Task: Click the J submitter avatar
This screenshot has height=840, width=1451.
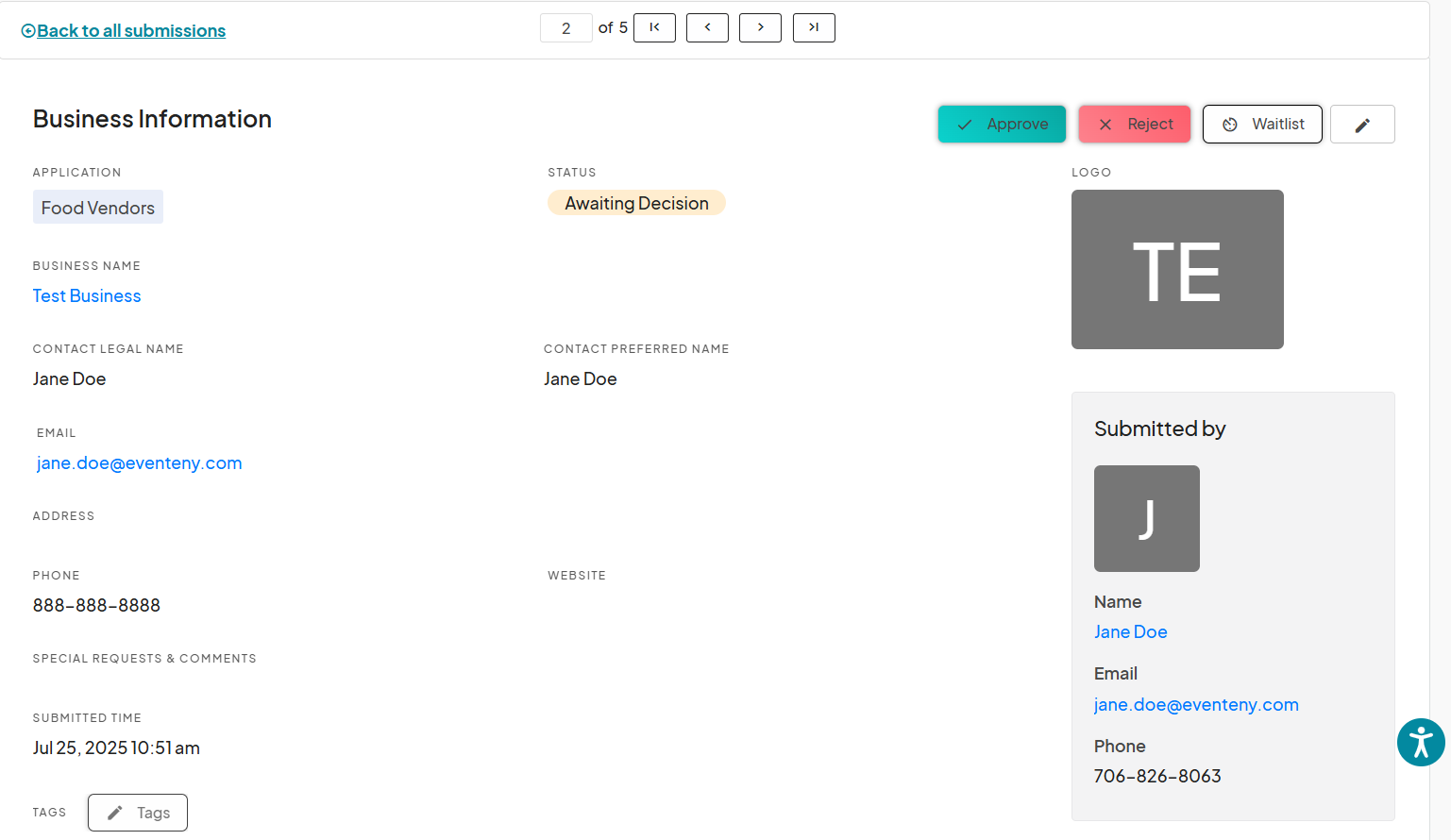Action: pos(1147,518)
